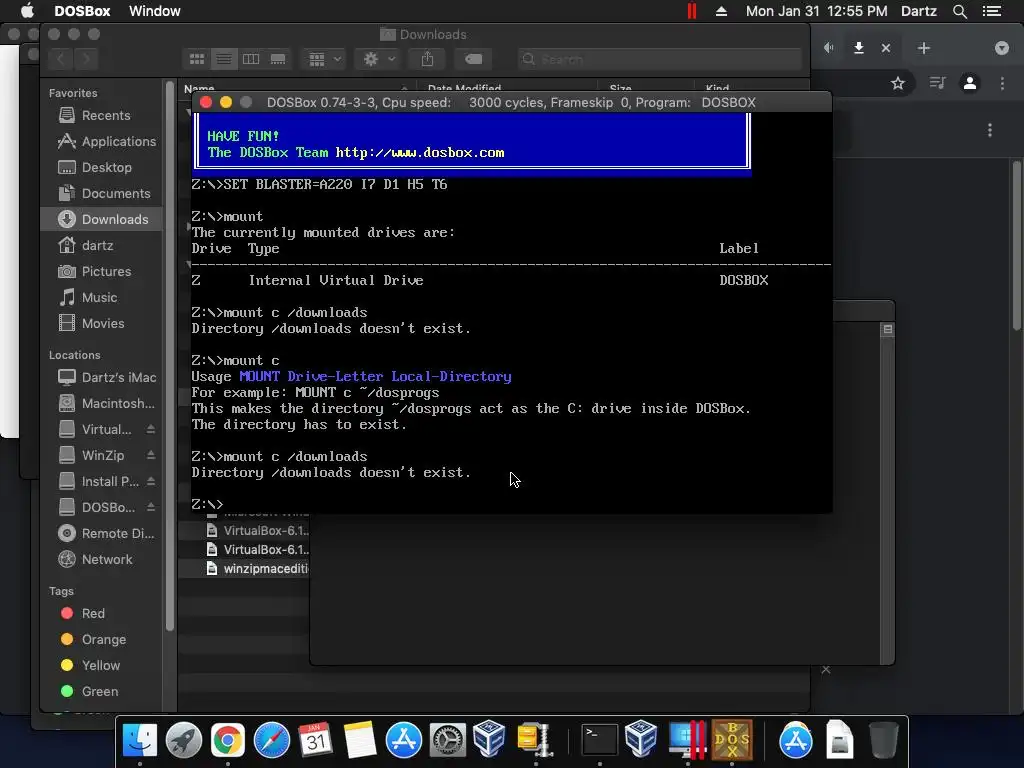The height and width of the screenshot is (768, 1024).
Task: Open Finder from the Dock
Action: 140,740
